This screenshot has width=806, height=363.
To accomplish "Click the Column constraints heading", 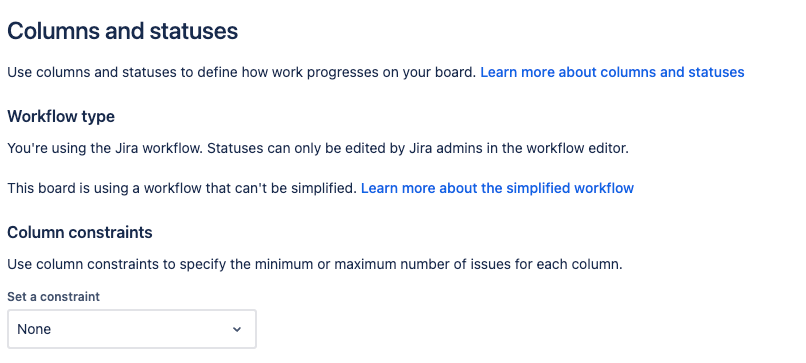I will pyautogui.click(x=80, y=232).
